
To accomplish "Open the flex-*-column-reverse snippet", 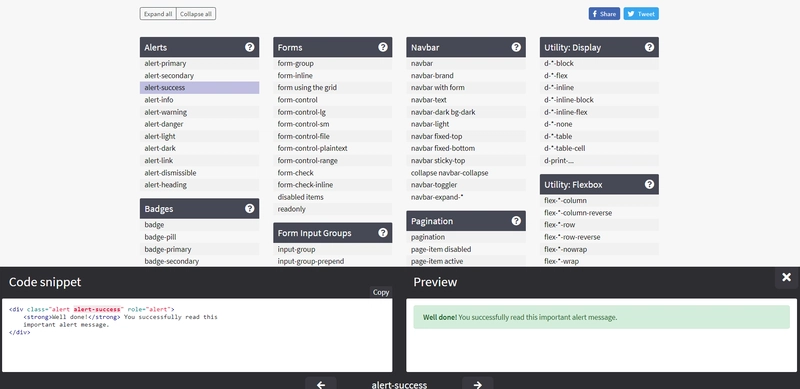I will tap(599, 213).
